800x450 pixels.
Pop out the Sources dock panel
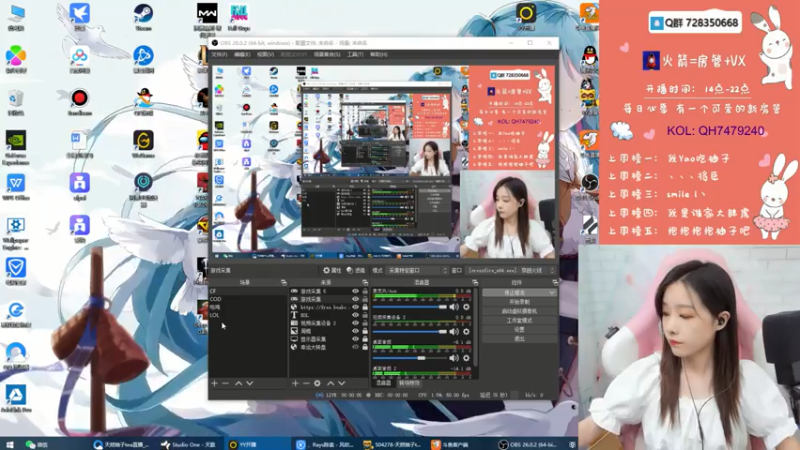coord(365,282)
